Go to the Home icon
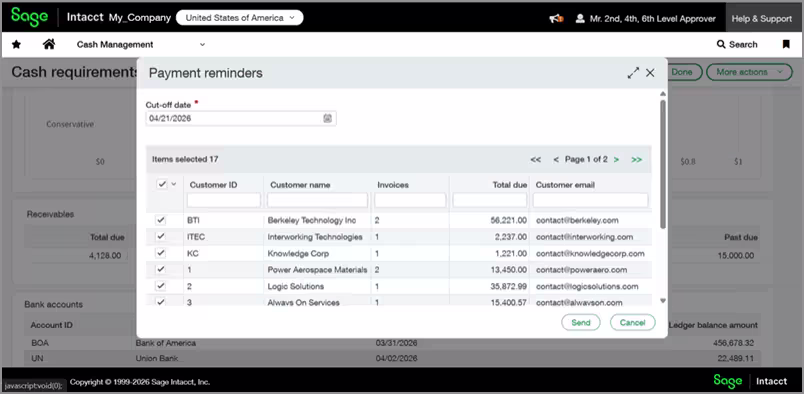This screenshot has height=394, width=804. [x=49, y=44]
